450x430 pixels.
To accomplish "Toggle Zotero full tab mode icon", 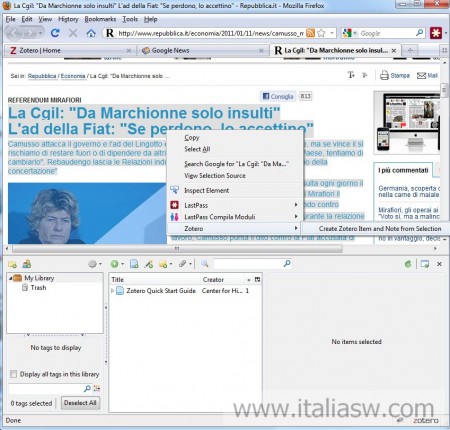I will tap(425, 264).
